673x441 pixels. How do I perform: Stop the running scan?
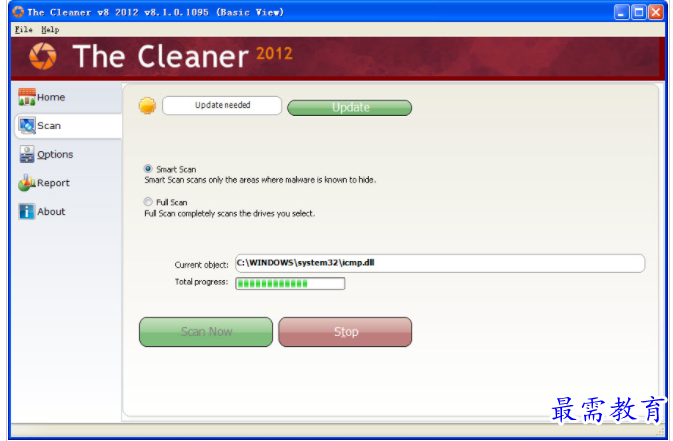[345, 332]
